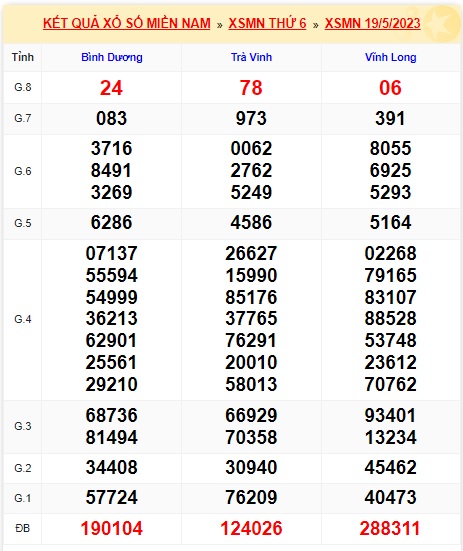Click Vĩnh Long G.8 result 06
Image resolution: width=463 pixels, height=551 pixels.
tap(390, 88)
